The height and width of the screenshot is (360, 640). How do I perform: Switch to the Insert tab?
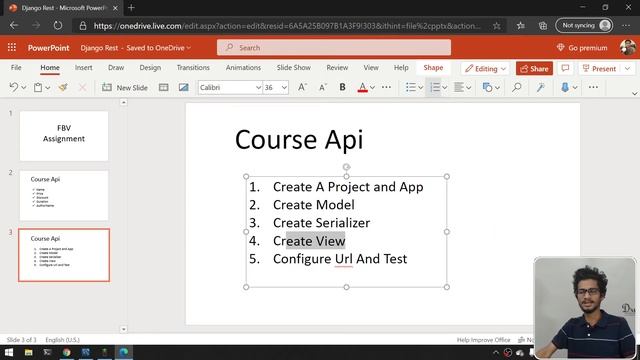(84, 68)
